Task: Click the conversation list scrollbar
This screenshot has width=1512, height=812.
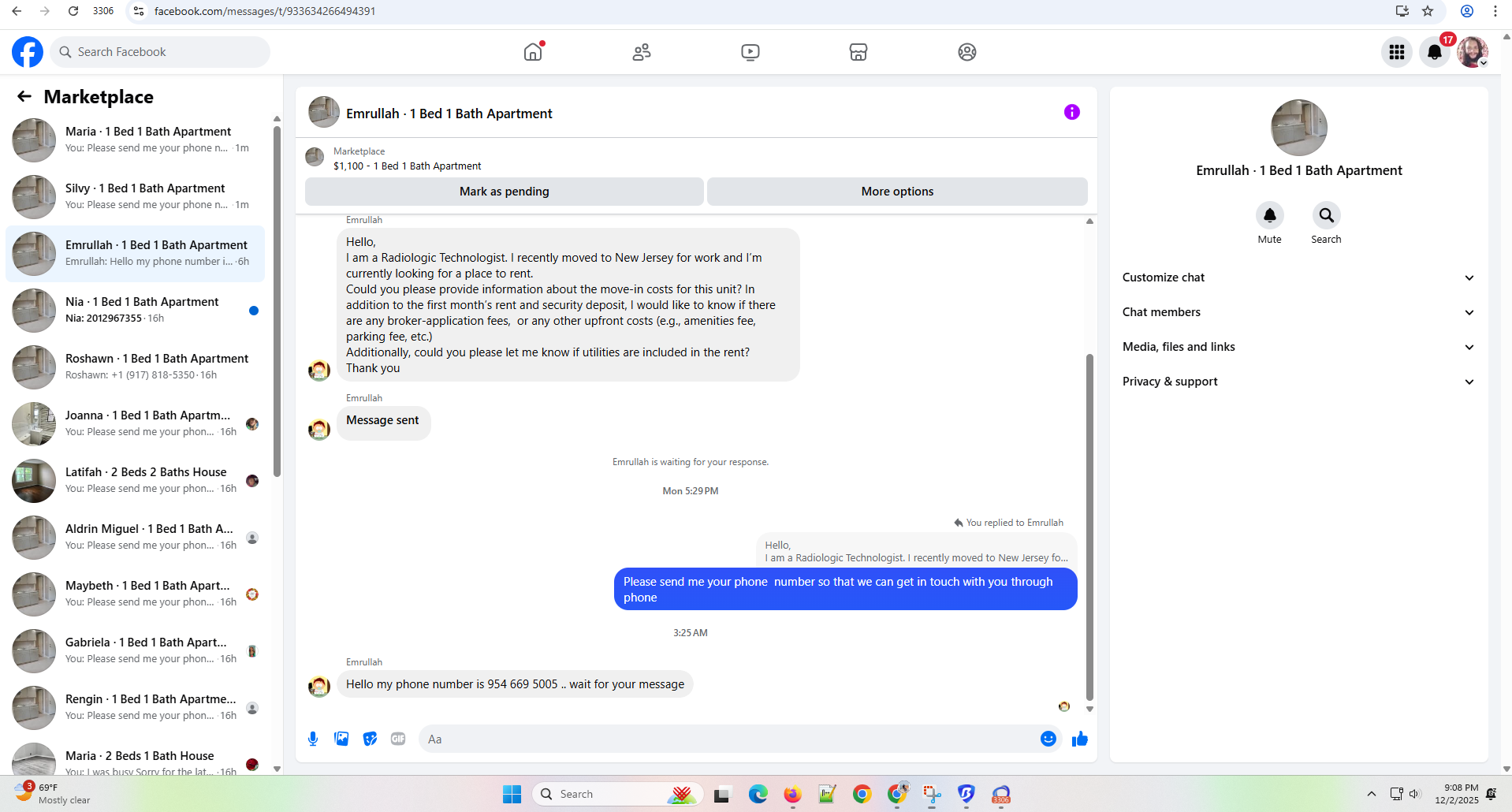Action: (x=277, y=301)
